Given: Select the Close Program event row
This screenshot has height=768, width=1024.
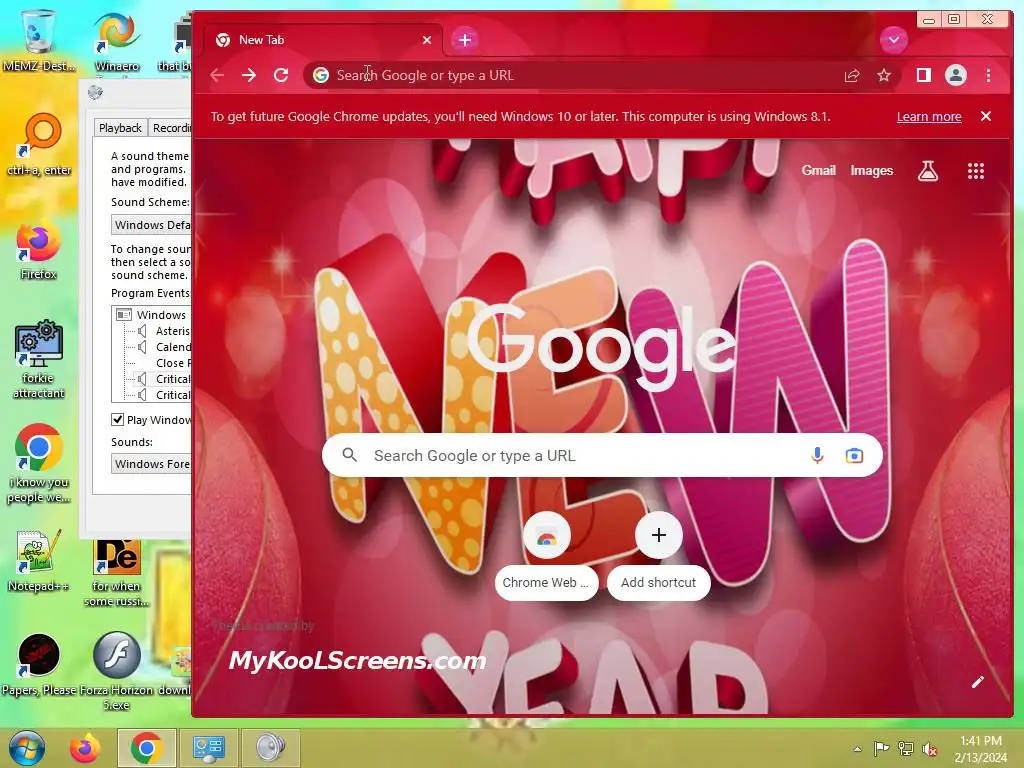Looking at the screenshot, I should pos(172,363).
